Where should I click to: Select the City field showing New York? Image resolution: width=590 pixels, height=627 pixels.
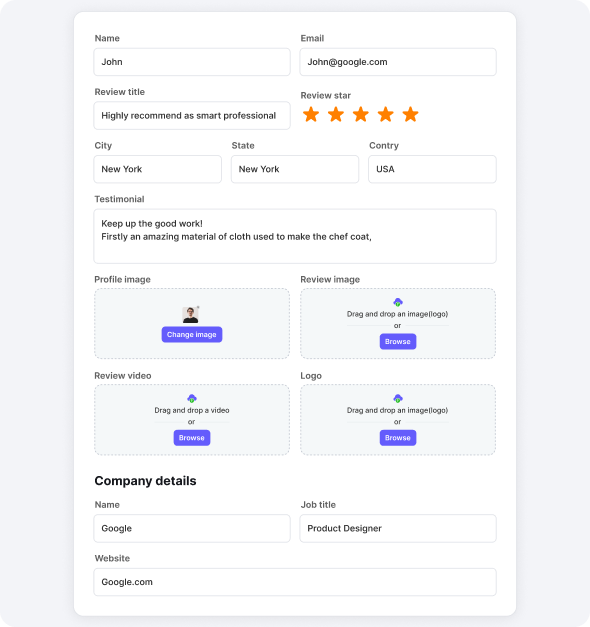coord(158,169)
